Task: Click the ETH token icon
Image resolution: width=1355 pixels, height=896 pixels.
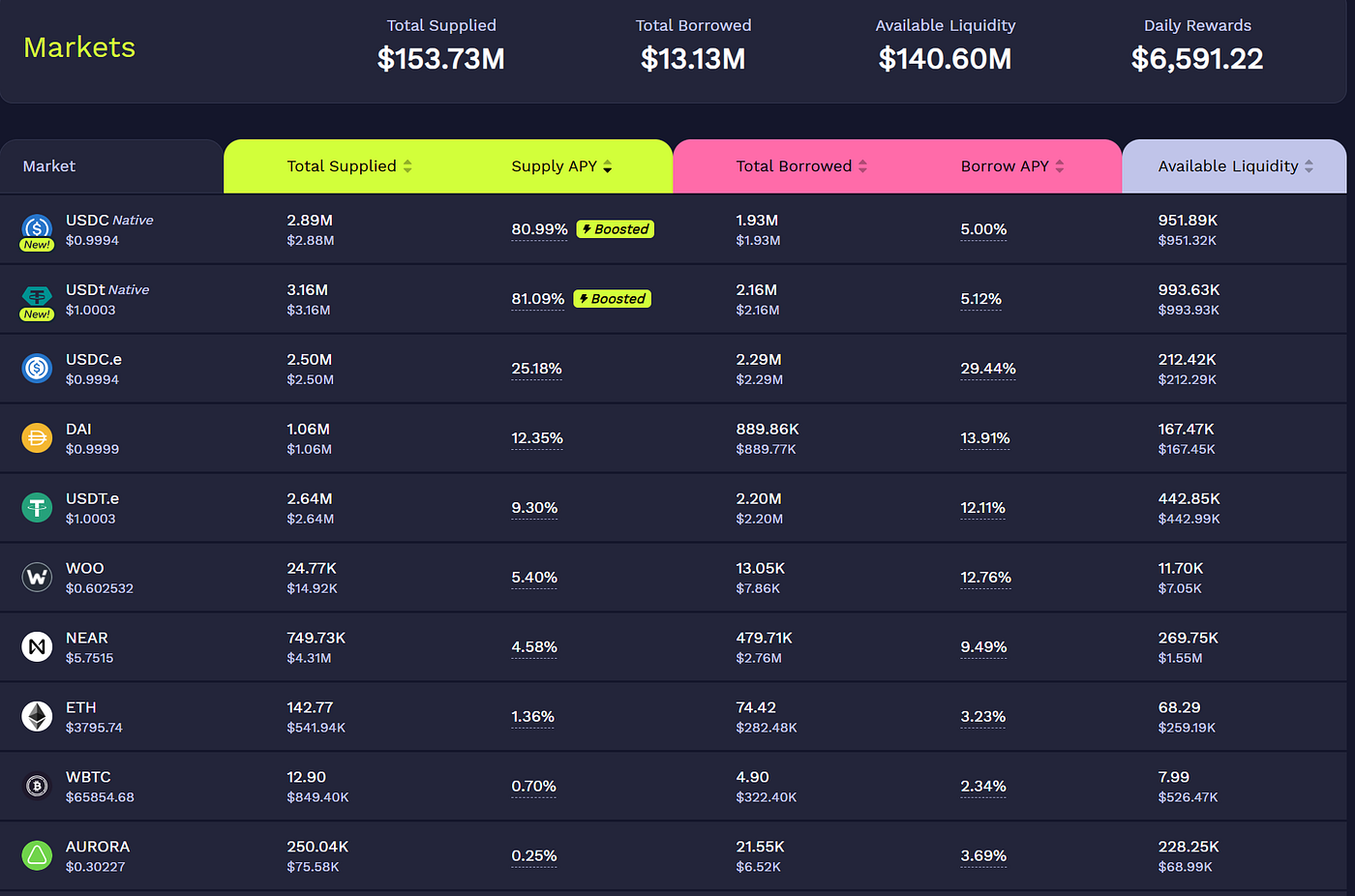Action: click(37, 716)
